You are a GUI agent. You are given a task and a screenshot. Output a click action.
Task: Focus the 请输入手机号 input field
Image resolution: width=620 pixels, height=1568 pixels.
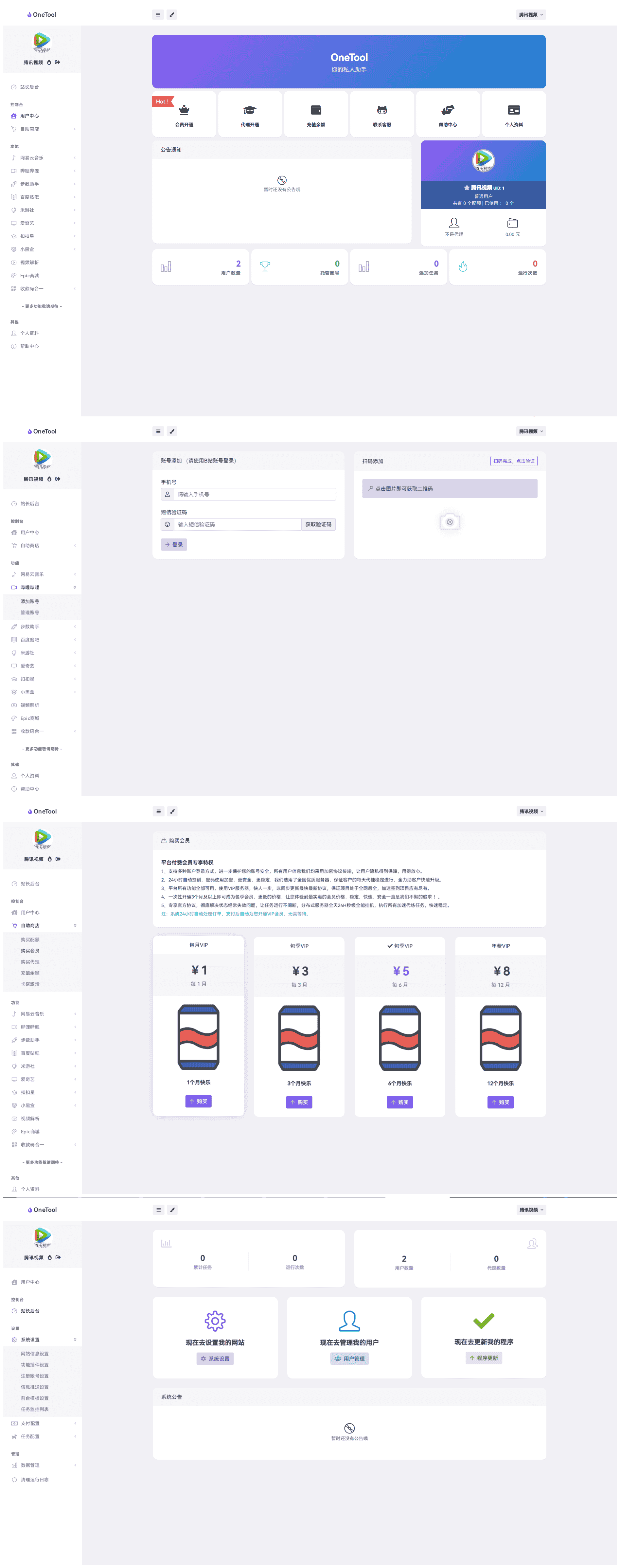(x=254, y=495)
